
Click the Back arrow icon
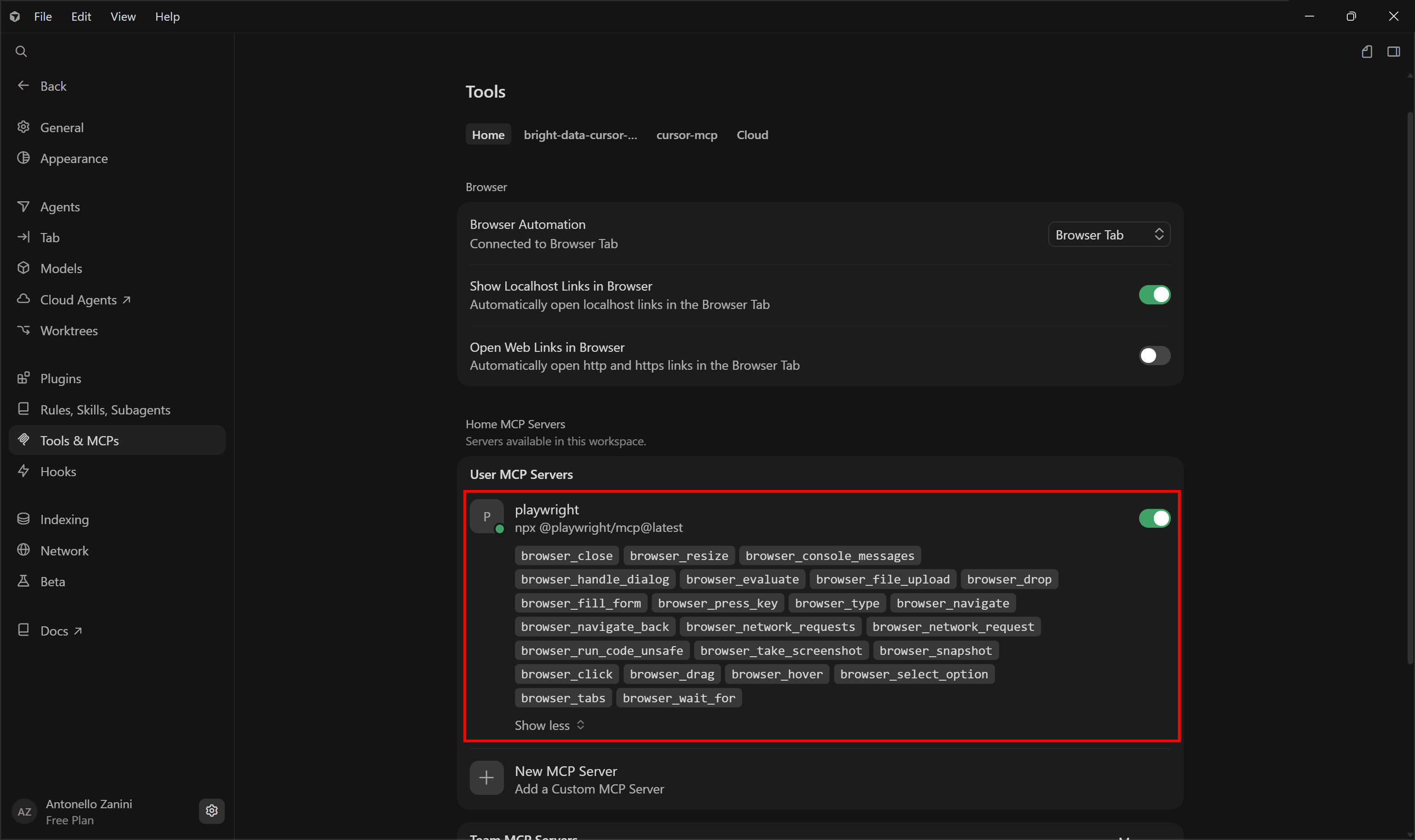(x=23, y=86)
